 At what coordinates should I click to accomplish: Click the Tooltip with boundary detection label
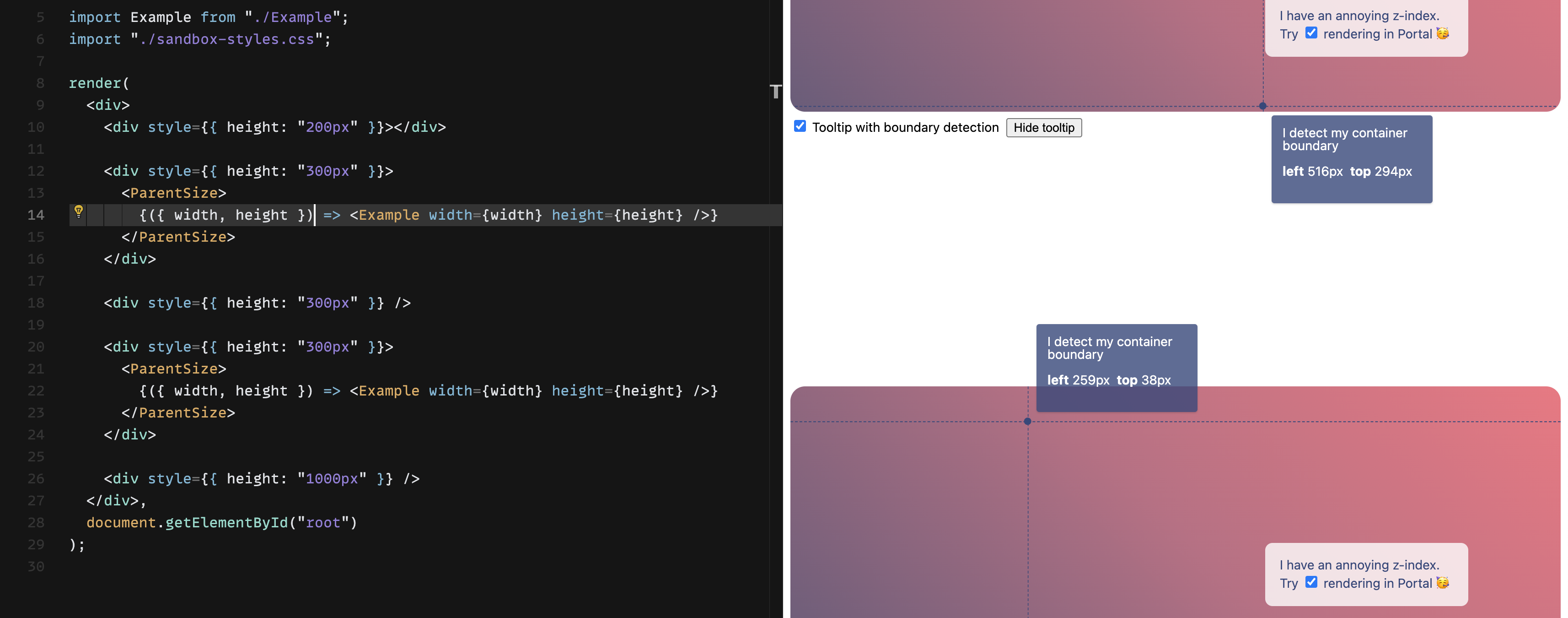coord(905,127)
